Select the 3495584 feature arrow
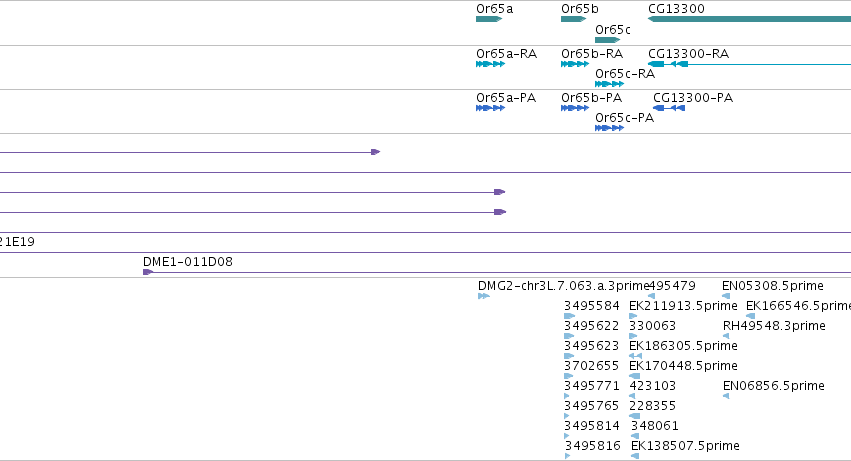Viewport: 851px width, 461px height. [569, 316]
